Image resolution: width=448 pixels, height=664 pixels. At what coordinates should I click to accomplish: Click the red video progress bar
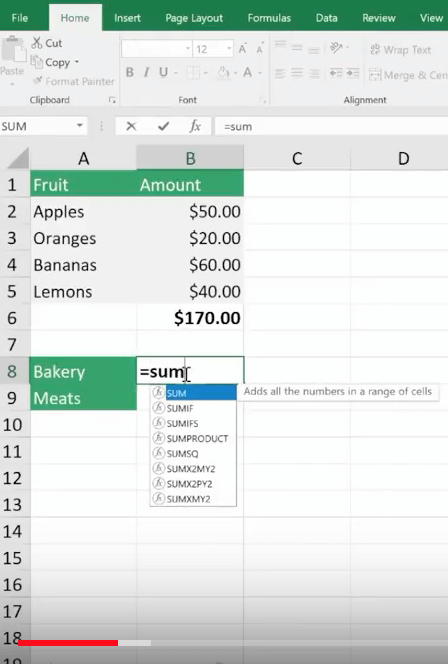pos(68,643)
